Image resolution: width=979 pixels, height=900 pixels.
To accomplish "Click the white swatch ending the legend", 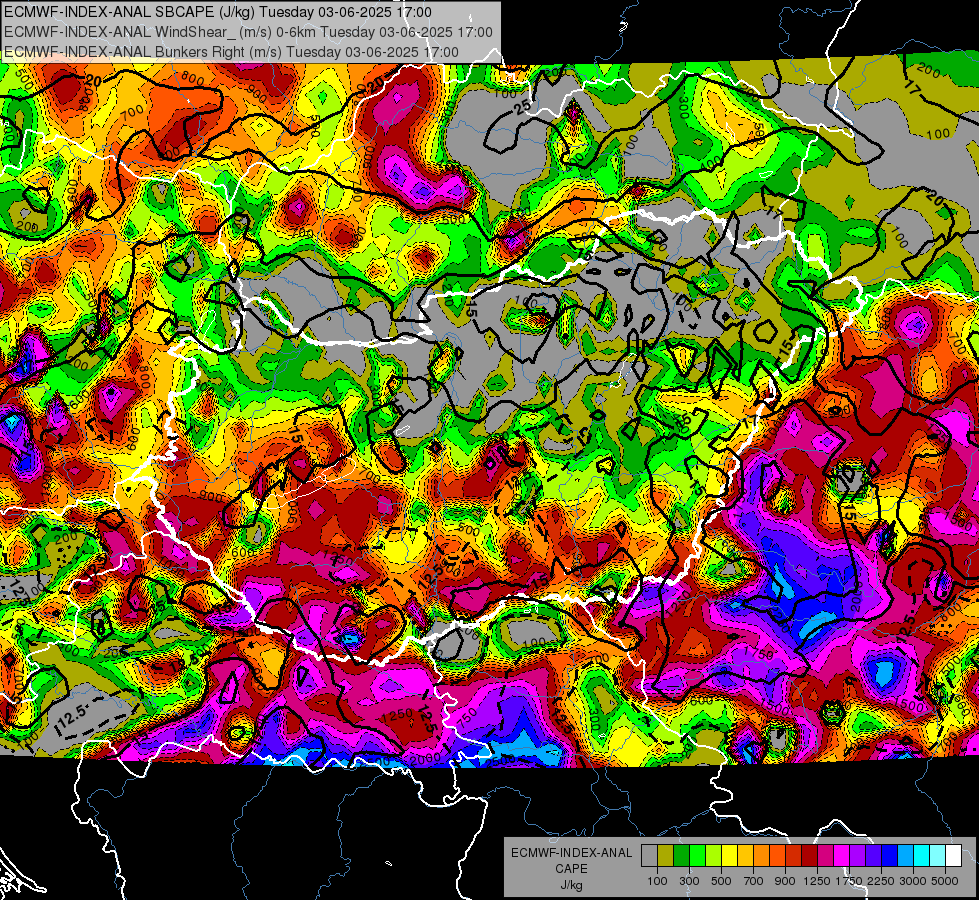I will pos(953,856).
